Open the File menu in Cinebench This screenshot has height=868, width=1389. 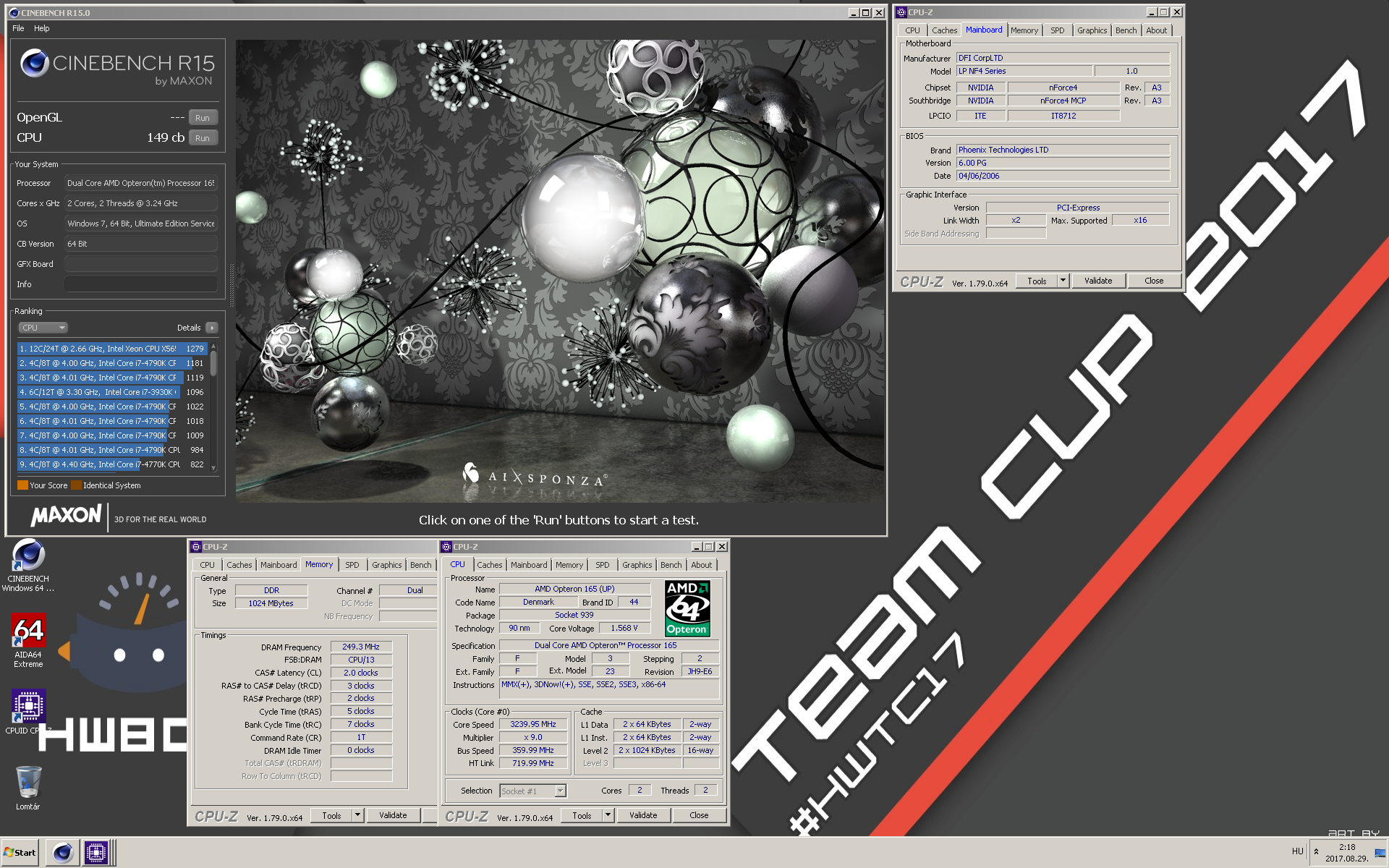[x=18, y=28]
